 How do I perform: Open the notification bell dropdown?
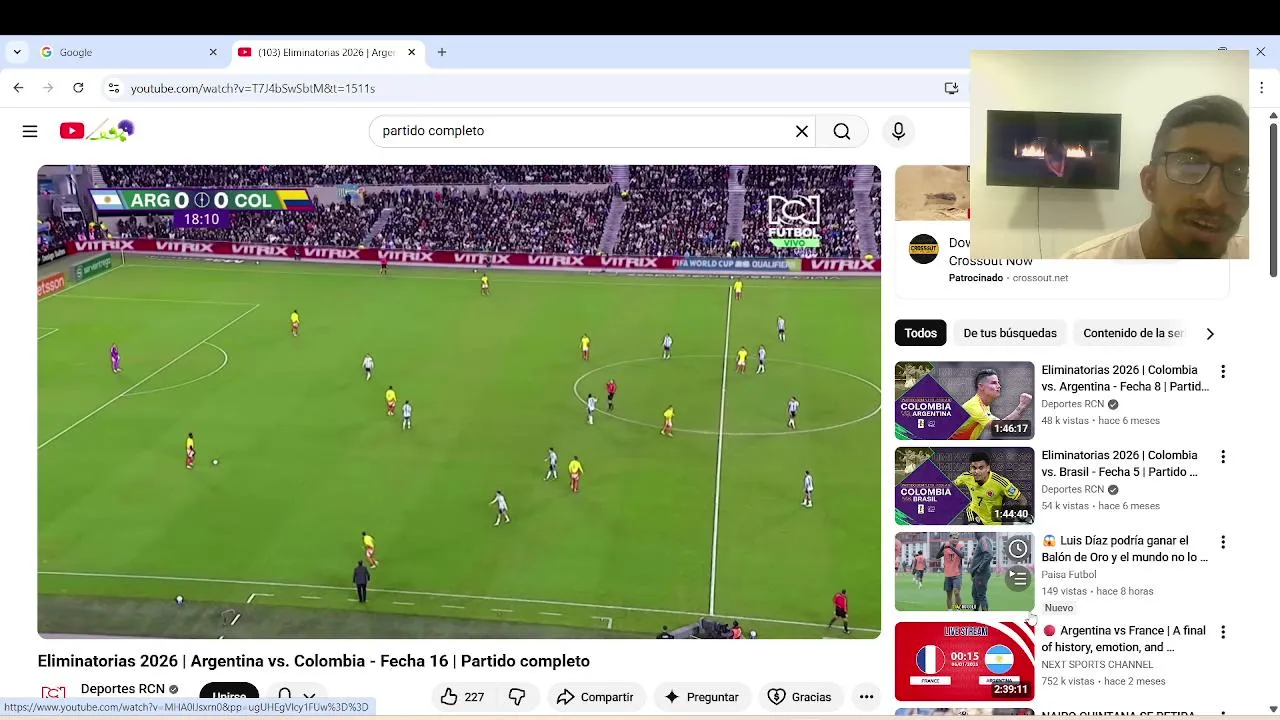point(296,696)
